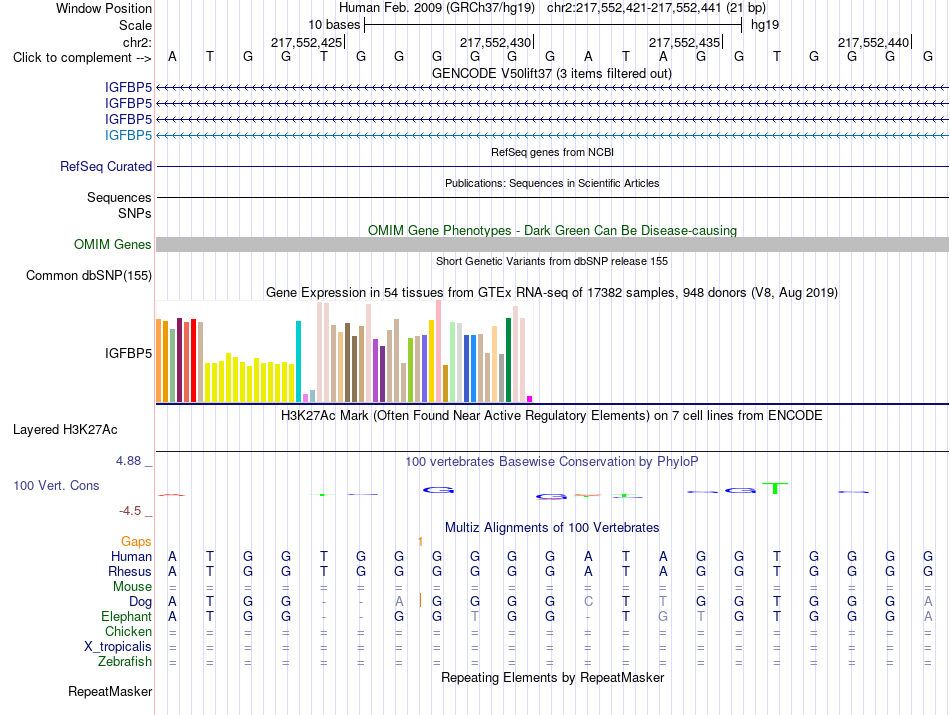
Task: Open the Layered H3K27Ac track label
Action: (65, 430)
